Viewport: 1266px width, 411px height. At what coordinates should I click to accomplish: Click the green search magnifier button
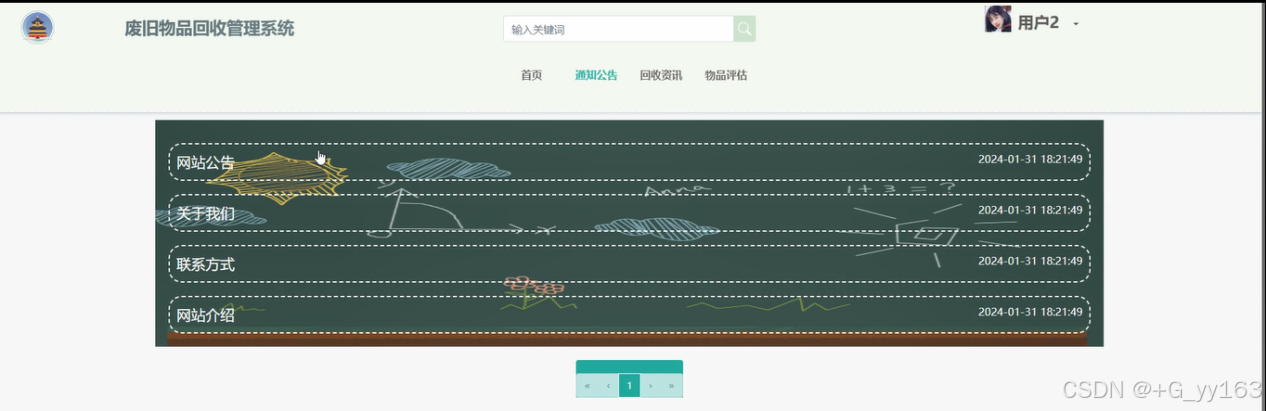point(744,29)
